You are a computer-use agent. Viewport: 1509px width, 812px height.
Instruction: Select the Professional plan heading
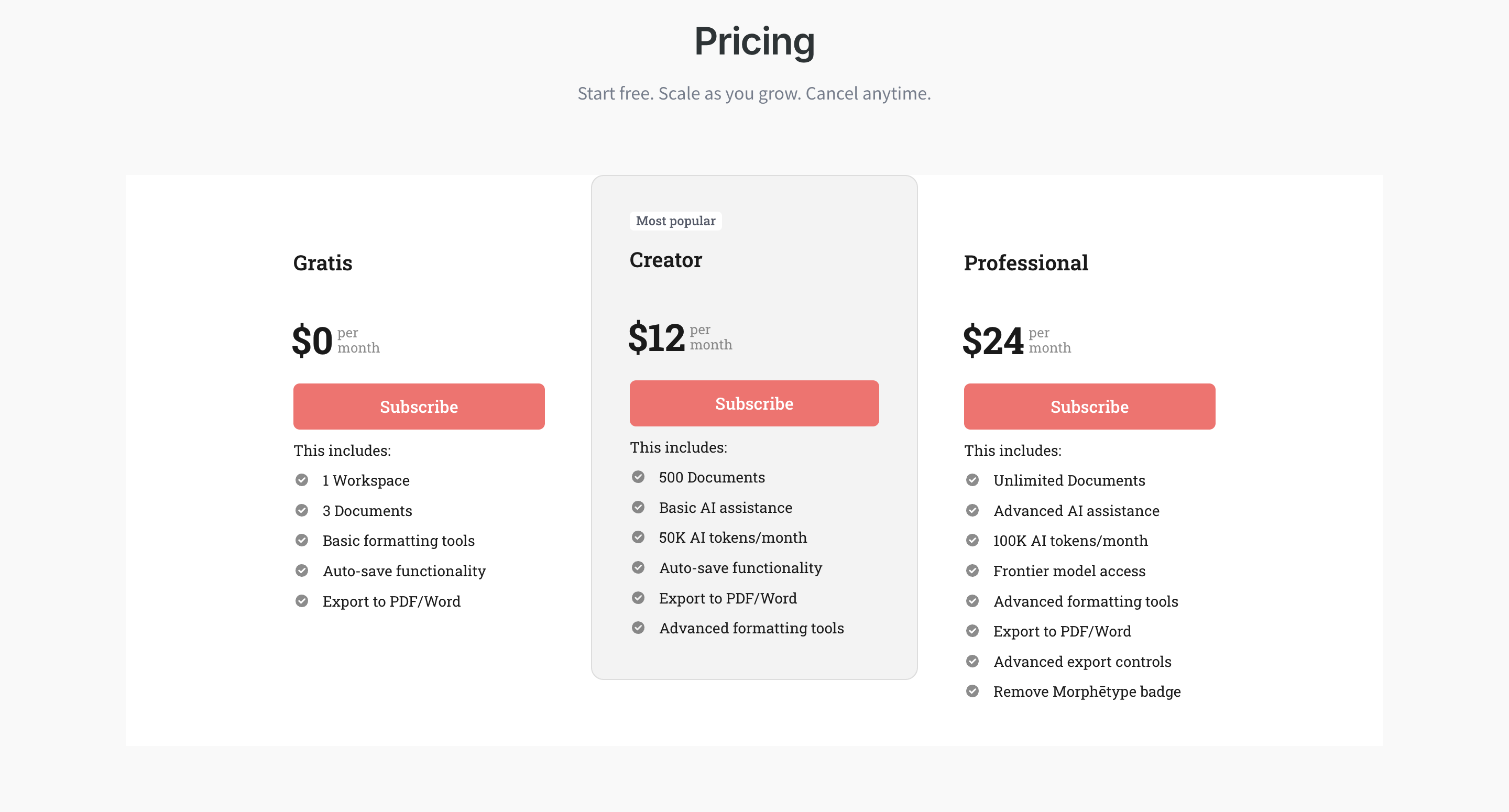click(1026, 262)
